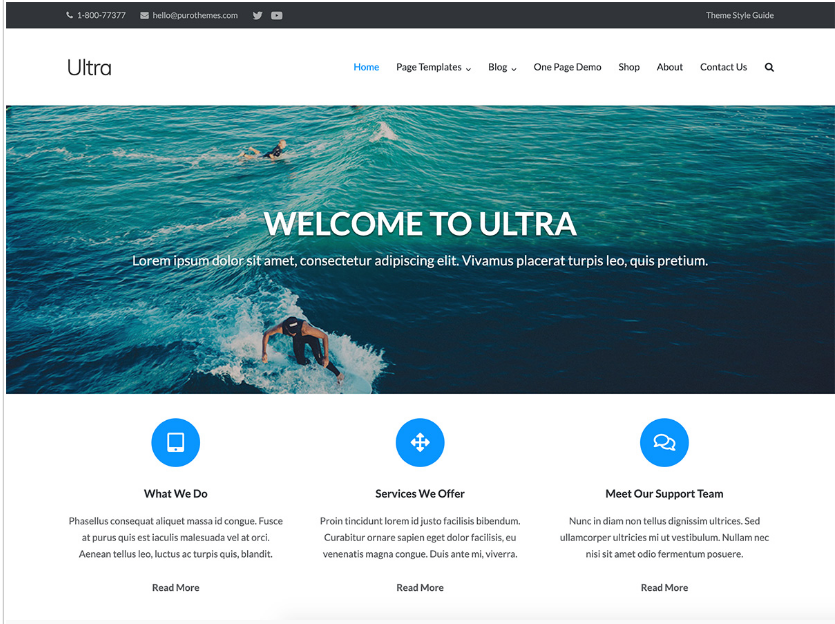The height and width of the screenshot is (624, 835).
Task: Open the Shop page
Action: (x=629, y=67)
